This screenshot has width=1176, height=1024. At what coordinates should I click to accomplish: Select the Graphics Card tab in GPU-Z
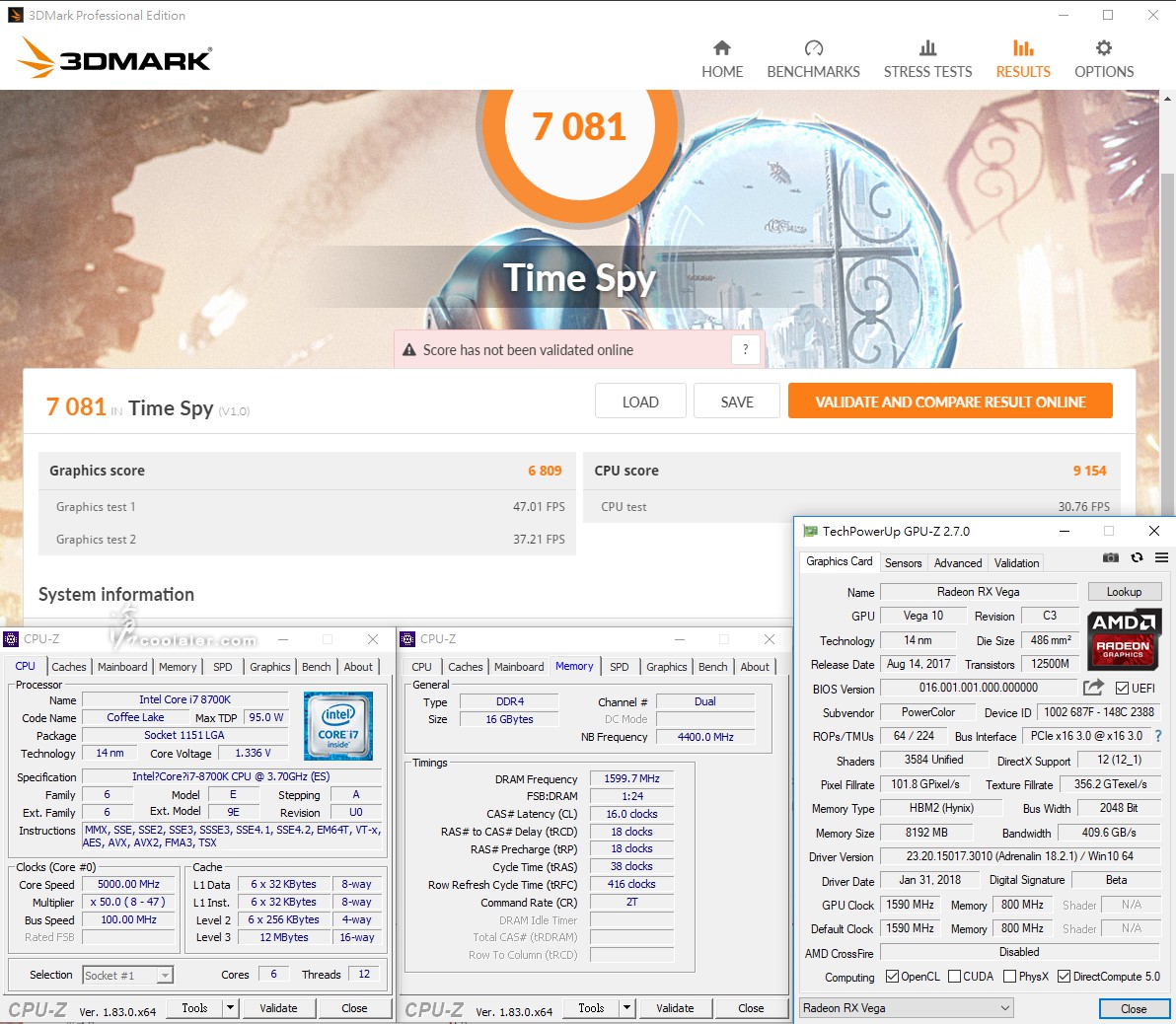tap(840, 561)
